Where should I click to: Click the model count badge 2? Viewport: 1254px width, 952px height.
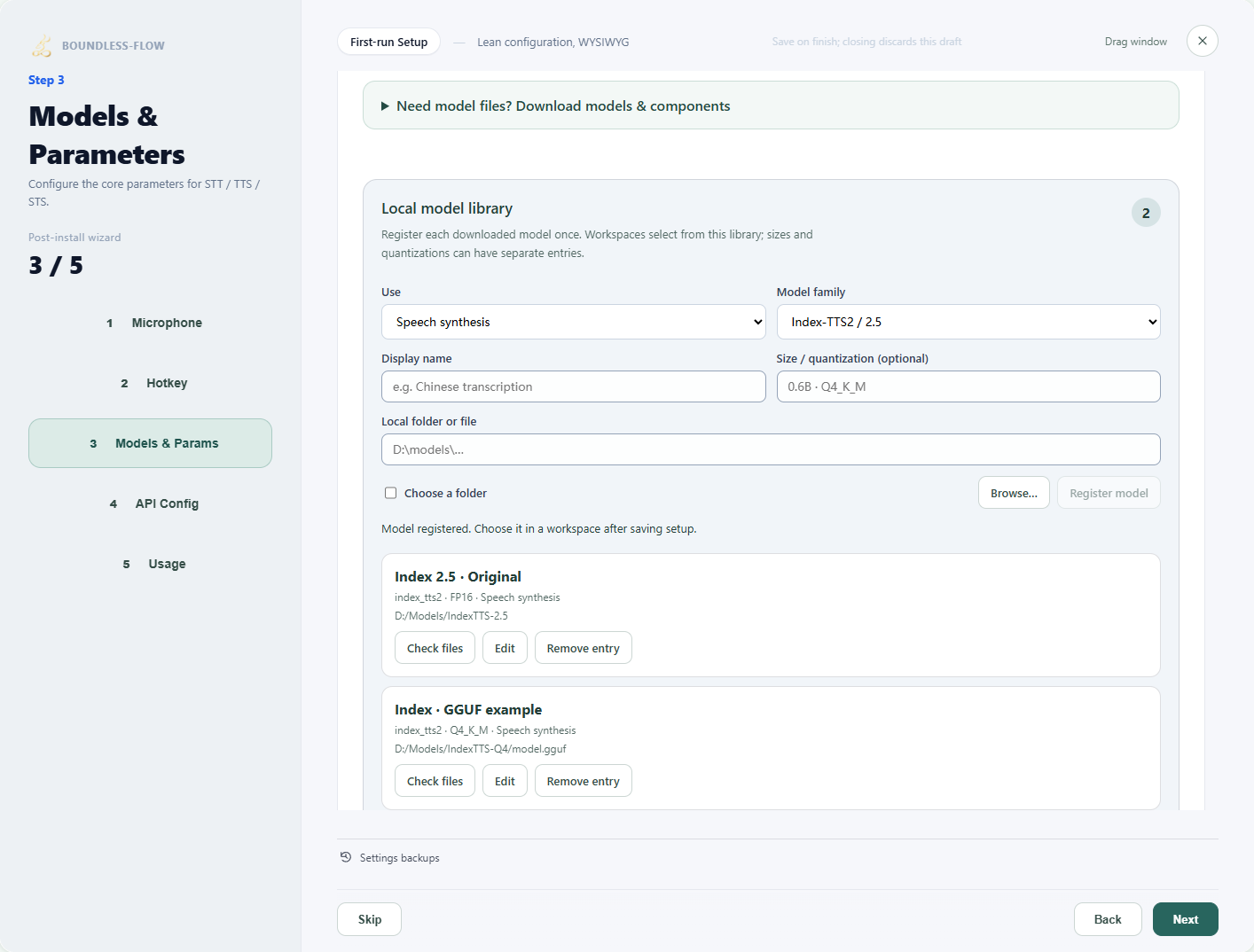[1146, 213]
